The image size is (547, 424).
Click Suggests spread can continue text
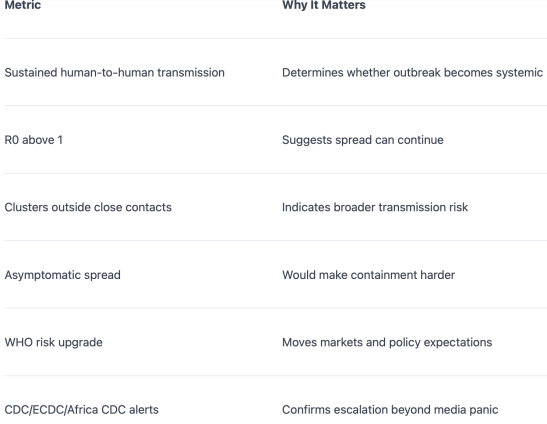click(x=363, y=140)
